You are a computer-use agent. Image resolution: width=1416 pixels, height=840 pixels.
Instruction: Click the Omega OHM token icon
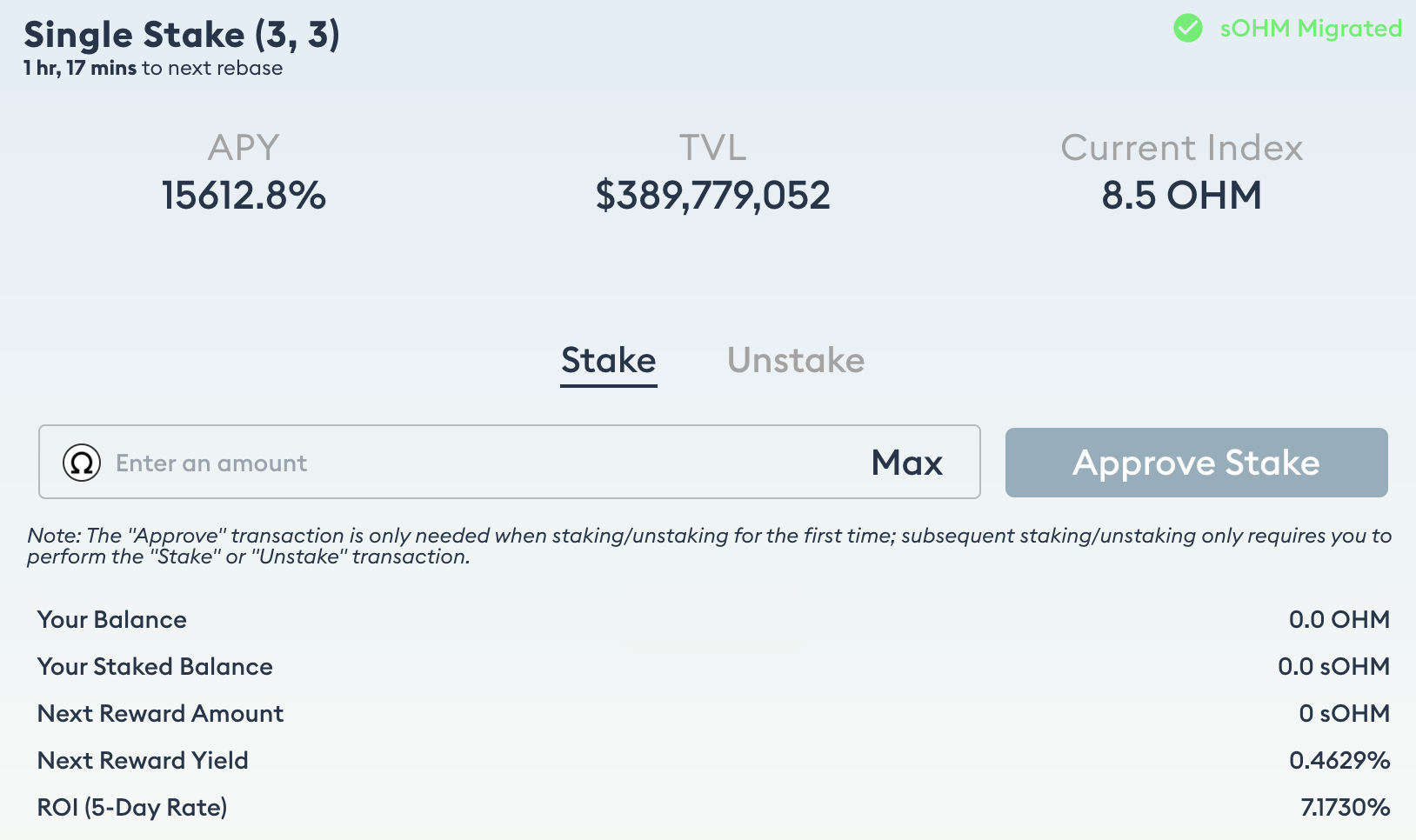(82, 463)
